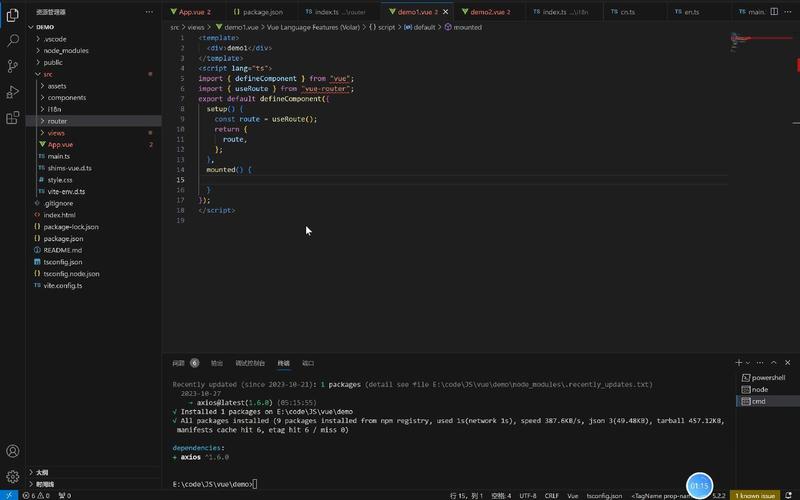This screenshot has width=800, height=500.
Task: Open editor tab bar more actions menu
Action: pos(788,11)
